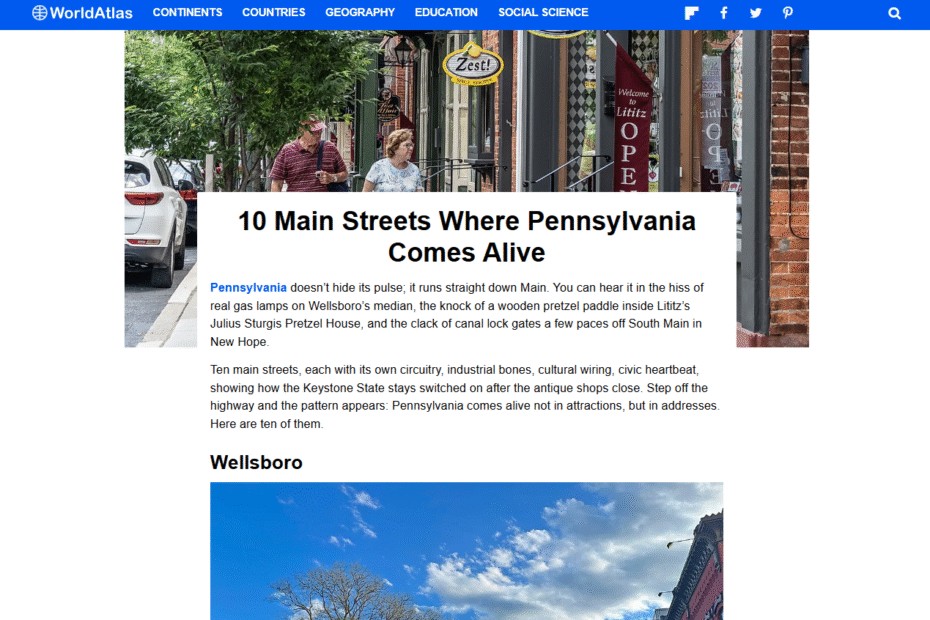The image size is (930, 620).
Task: Open the Education menu
Action: pos(446,12)
